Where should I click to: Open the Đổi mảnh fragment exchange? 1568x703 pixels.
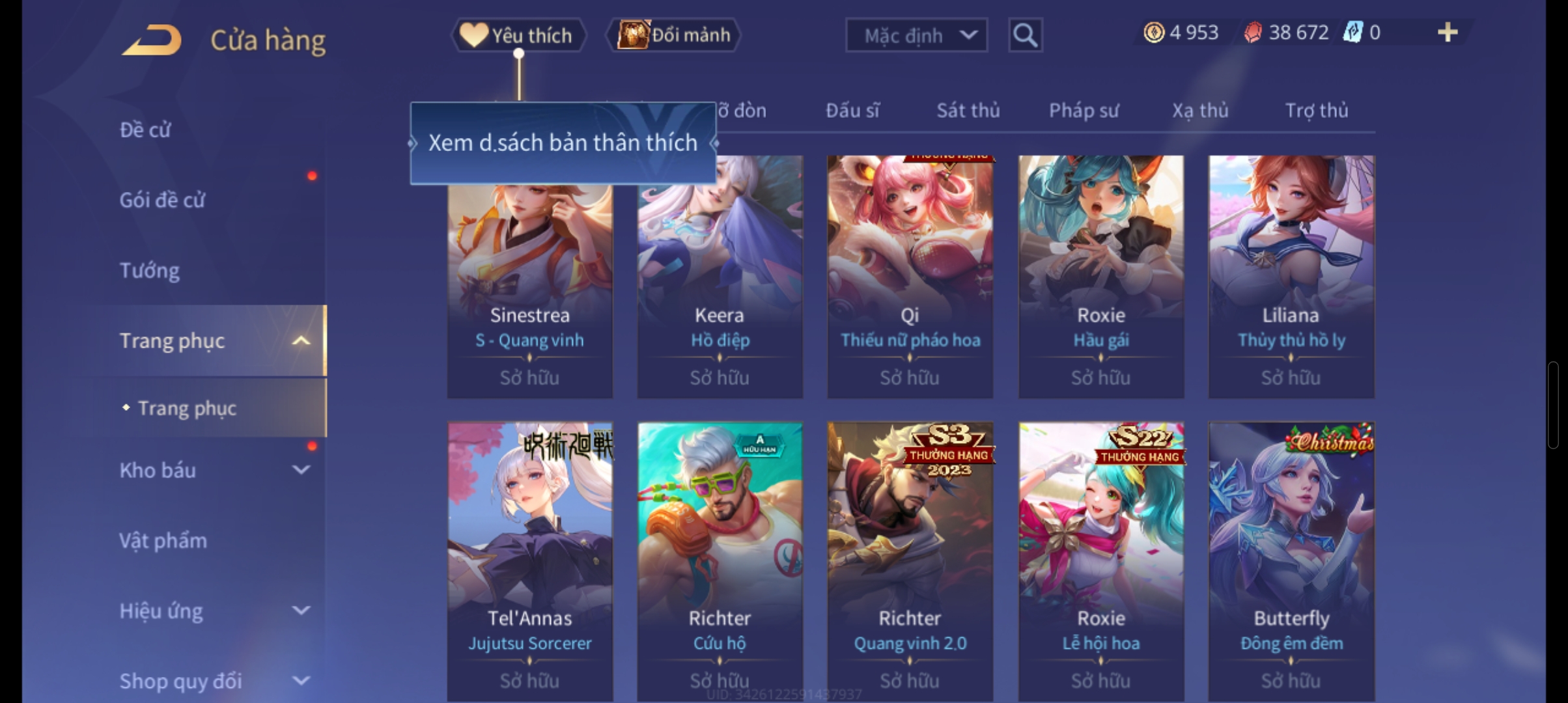click(x=674, y=34)
